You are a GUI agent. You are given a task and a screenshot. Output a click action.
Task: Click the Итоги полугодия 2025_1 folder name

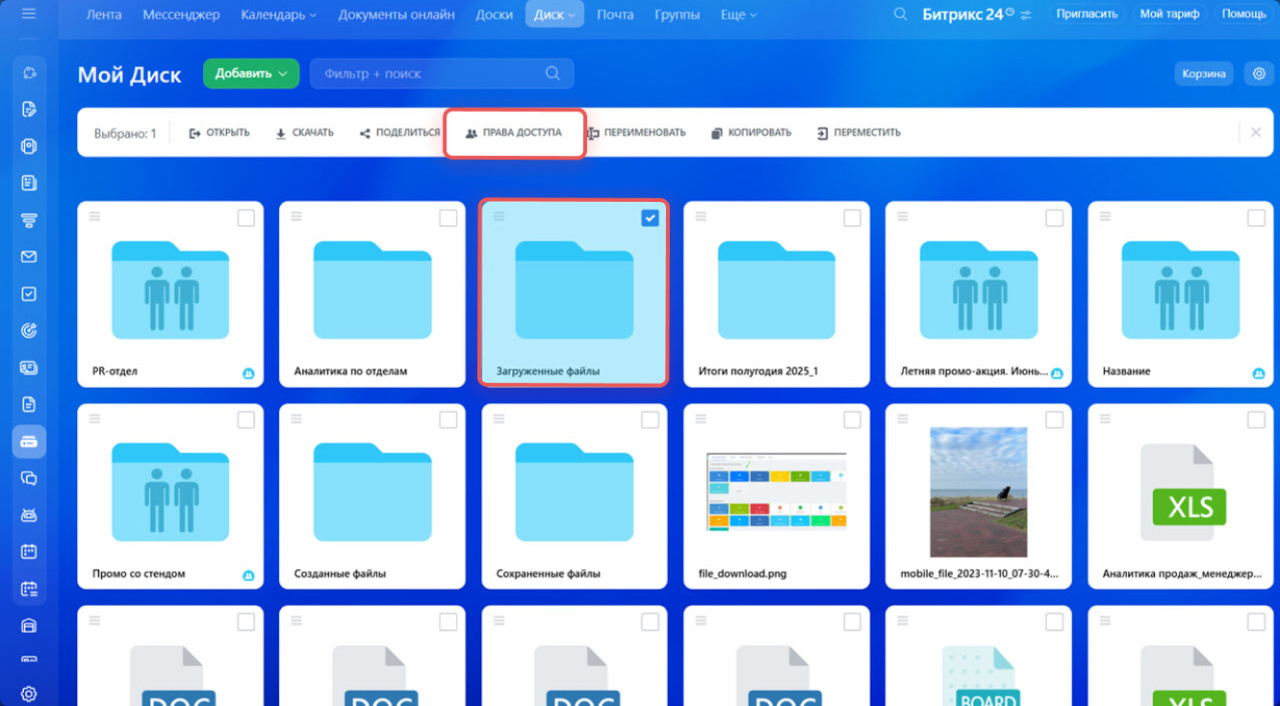click(758, 371)
